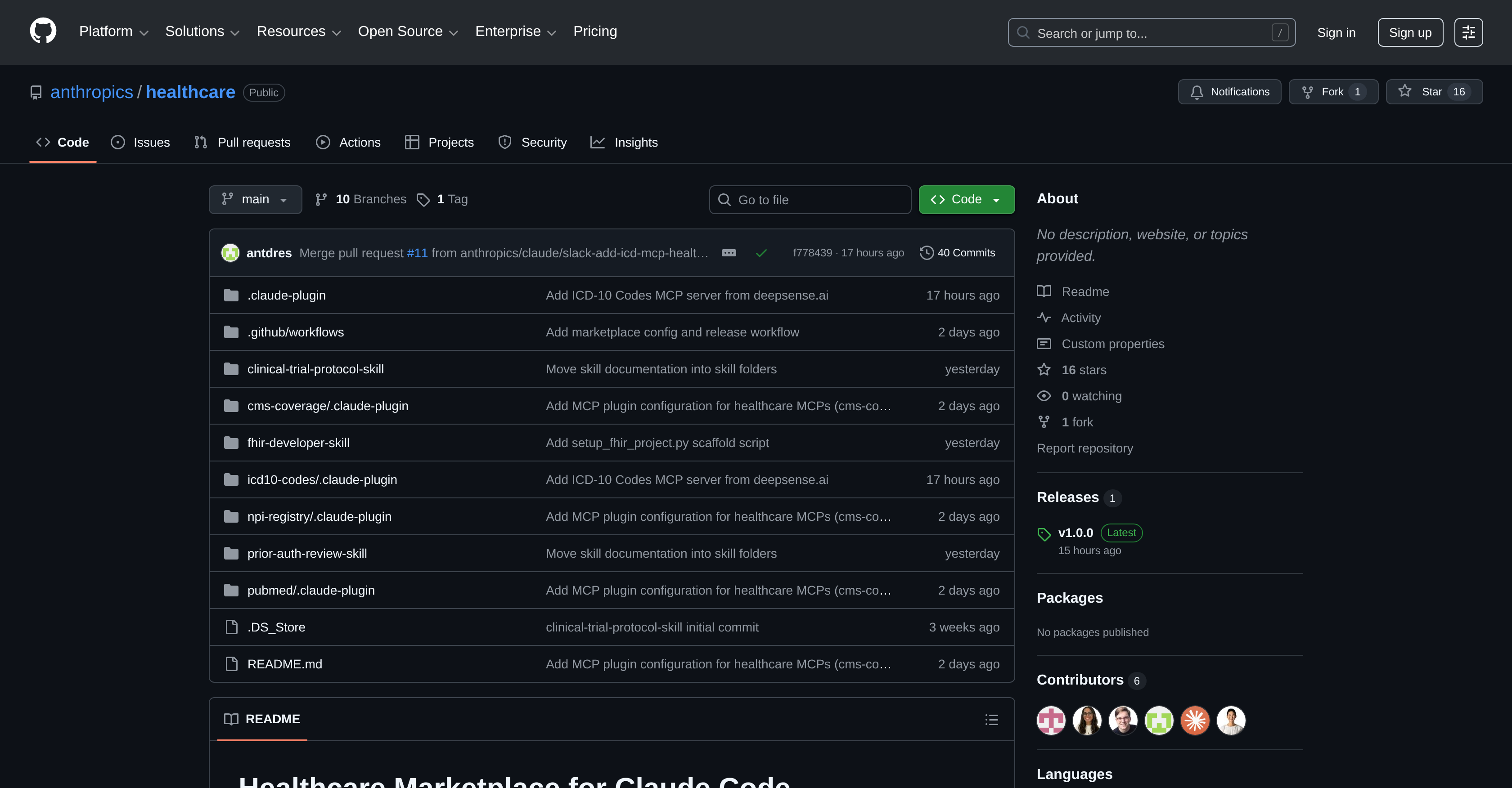Screen dimensions: 1512x788
Task: Click the Activity pulse icon
Action: point(1044,318)
